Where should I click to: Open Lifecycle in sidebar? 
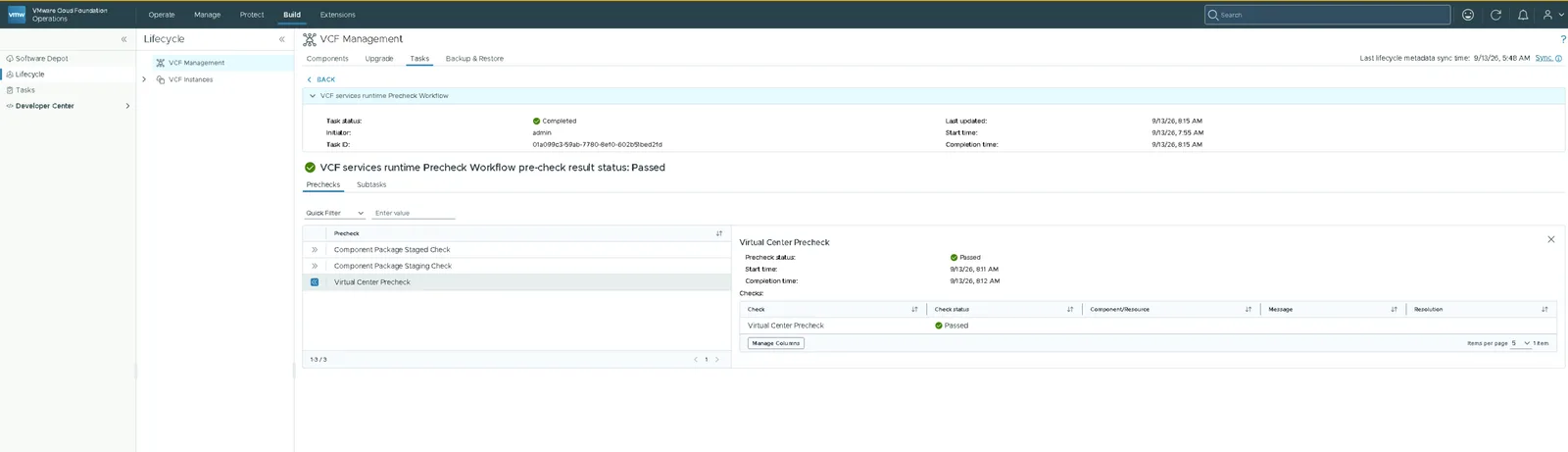point(29,75)
